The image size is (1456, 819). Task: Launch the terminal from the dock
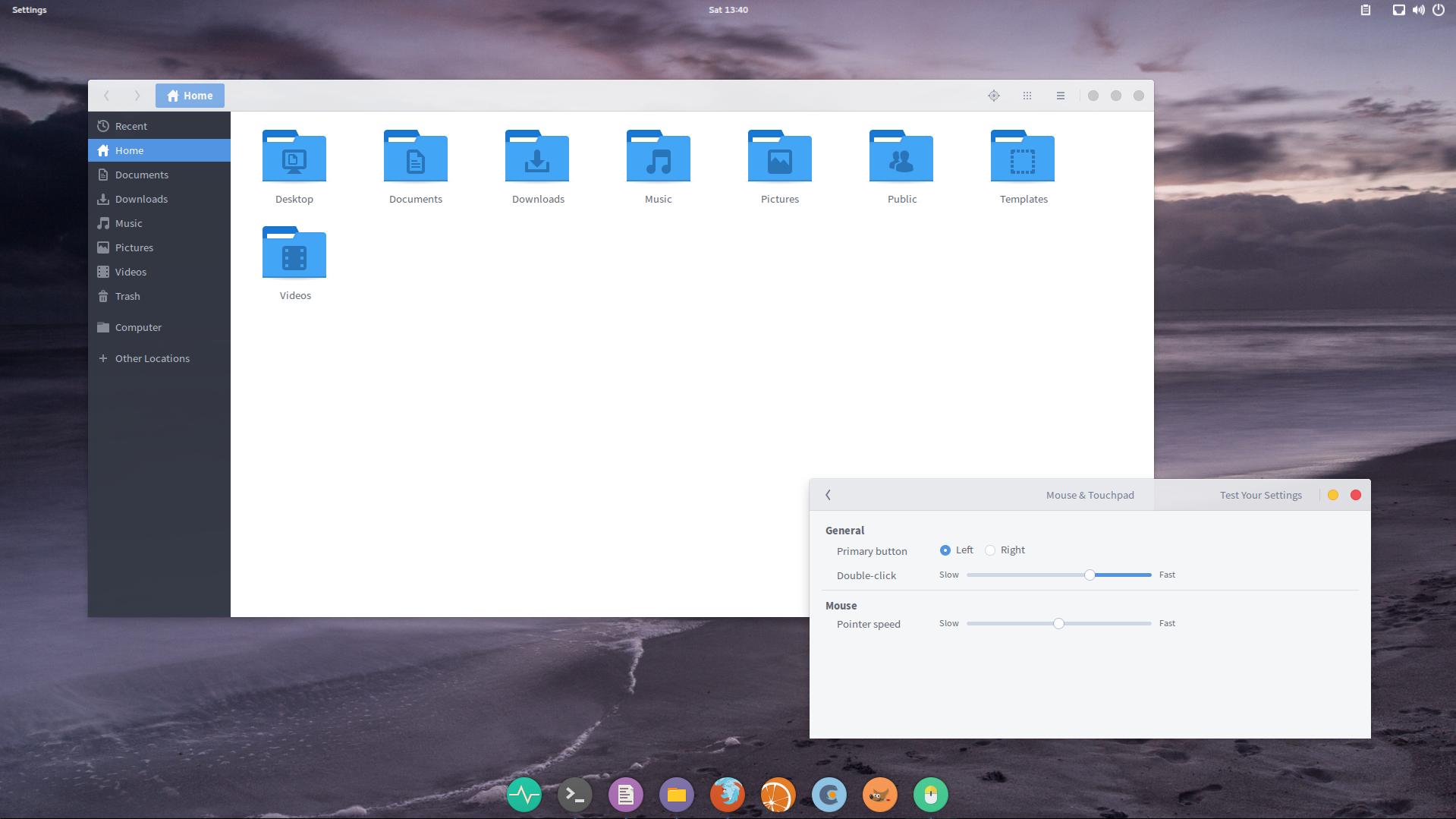pos(575,795)
